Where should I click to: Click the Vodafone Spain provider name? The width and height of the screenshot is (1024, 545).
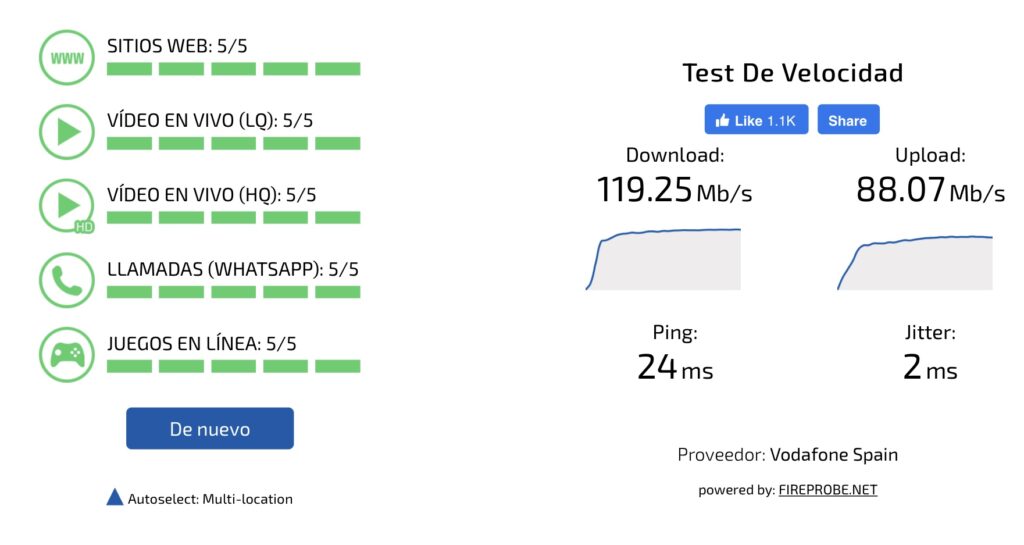834,454
